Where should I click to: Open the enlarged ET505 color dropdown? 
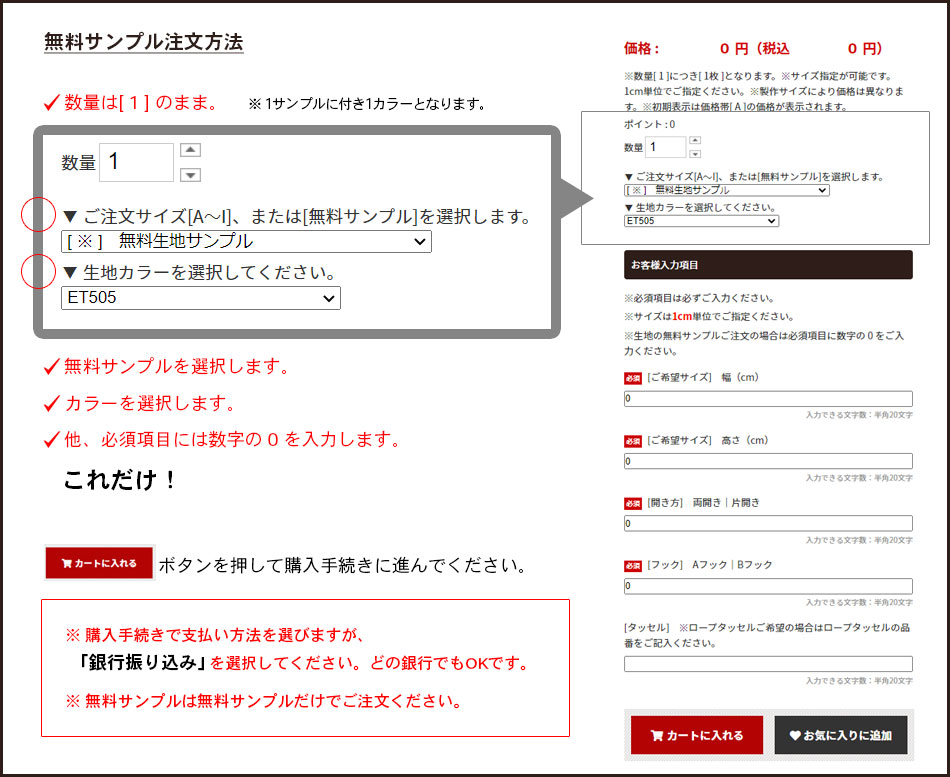click(200, 298)
